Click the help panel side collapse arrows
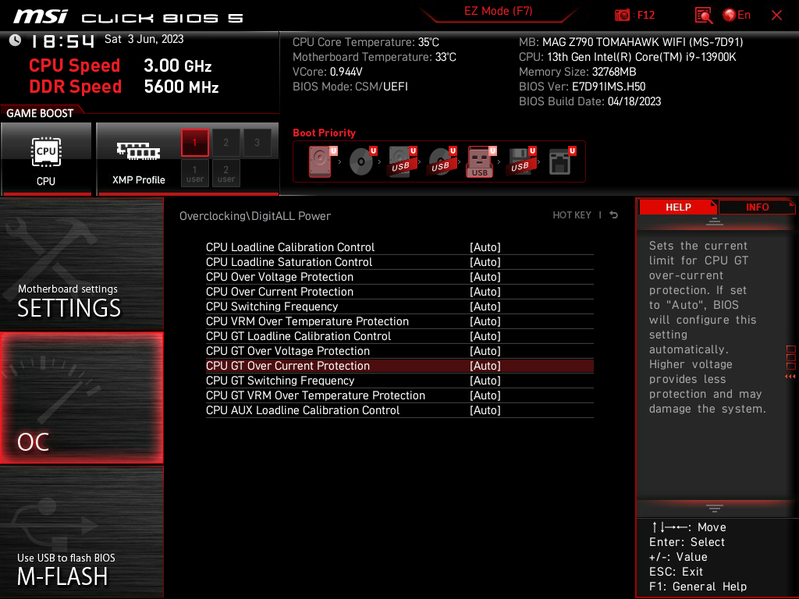Viewport: 799px width, 599px height. click(790, 376)
